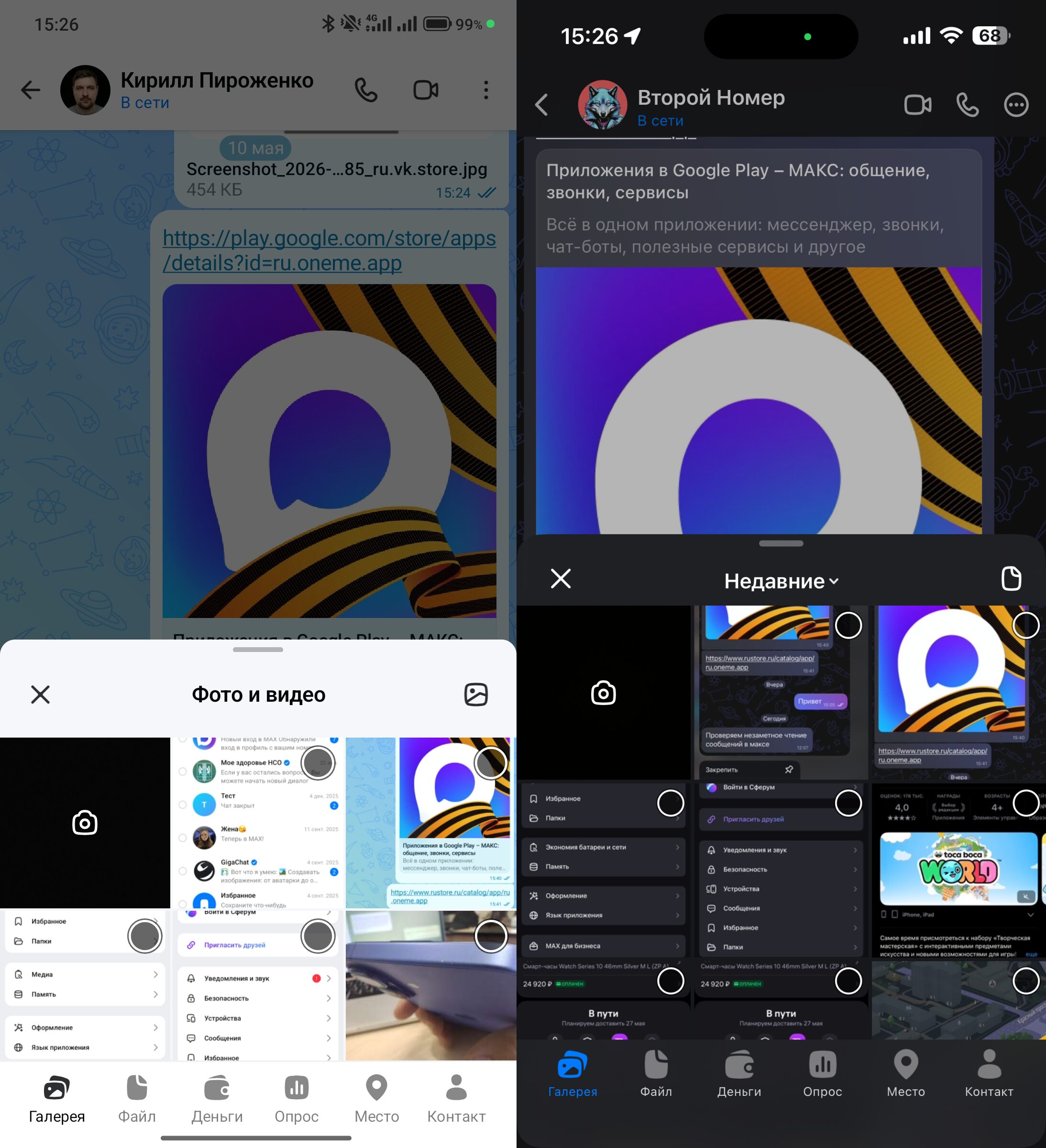Switch to the 'Опрос' tab on the dark sheet

coord(823,1074)
